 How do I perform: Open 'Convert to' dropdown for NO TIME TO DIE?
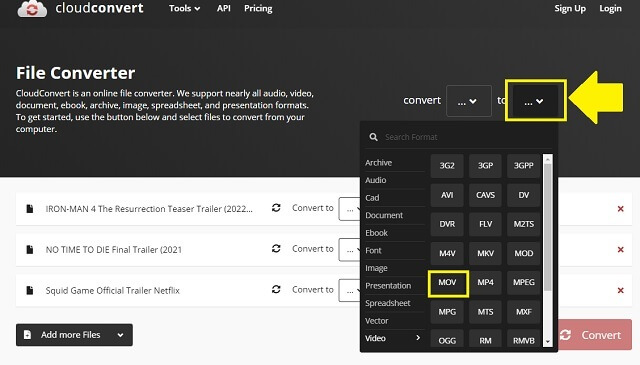350,249
